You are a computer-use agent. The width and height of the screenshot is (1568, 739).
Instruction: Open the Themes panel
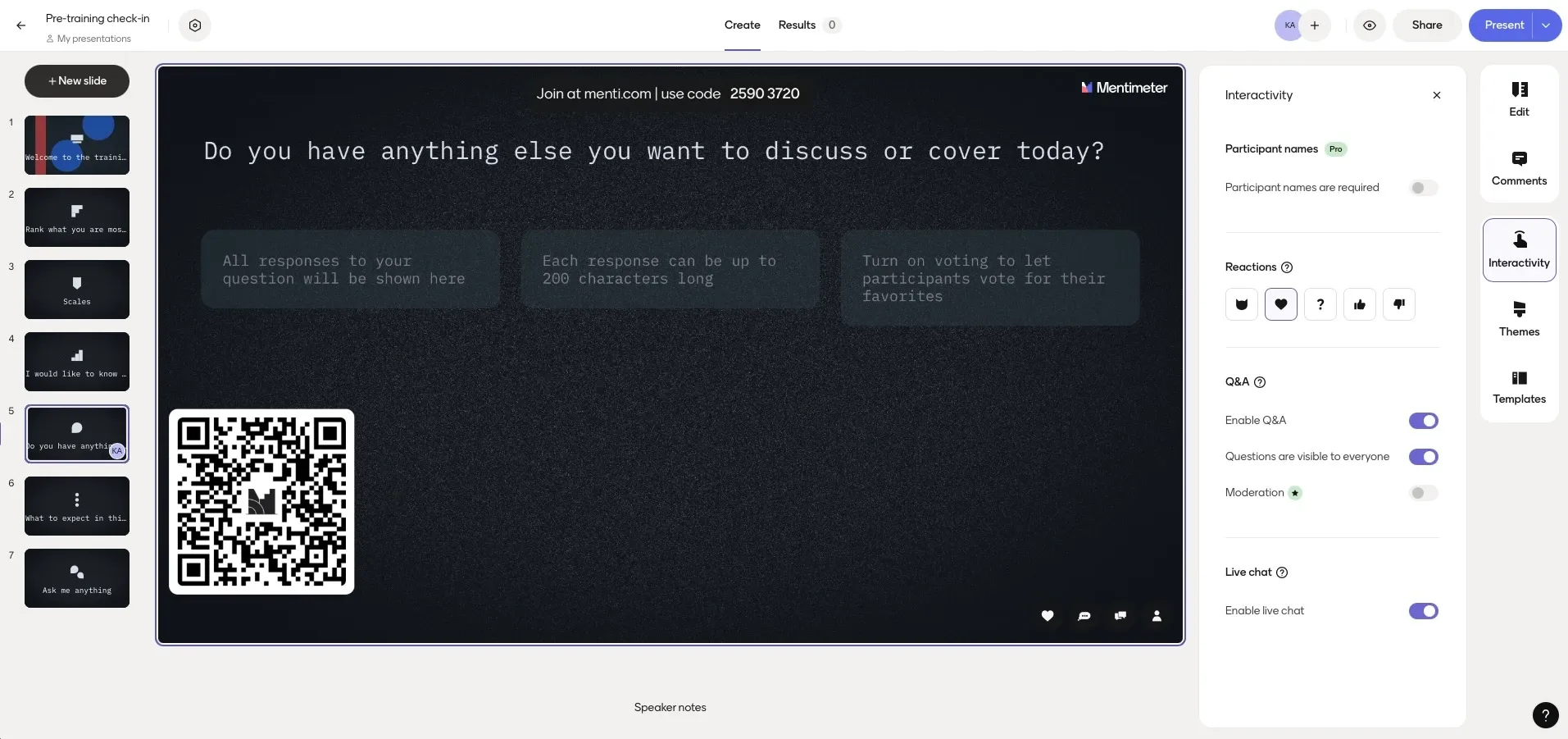coord(1519,318)
